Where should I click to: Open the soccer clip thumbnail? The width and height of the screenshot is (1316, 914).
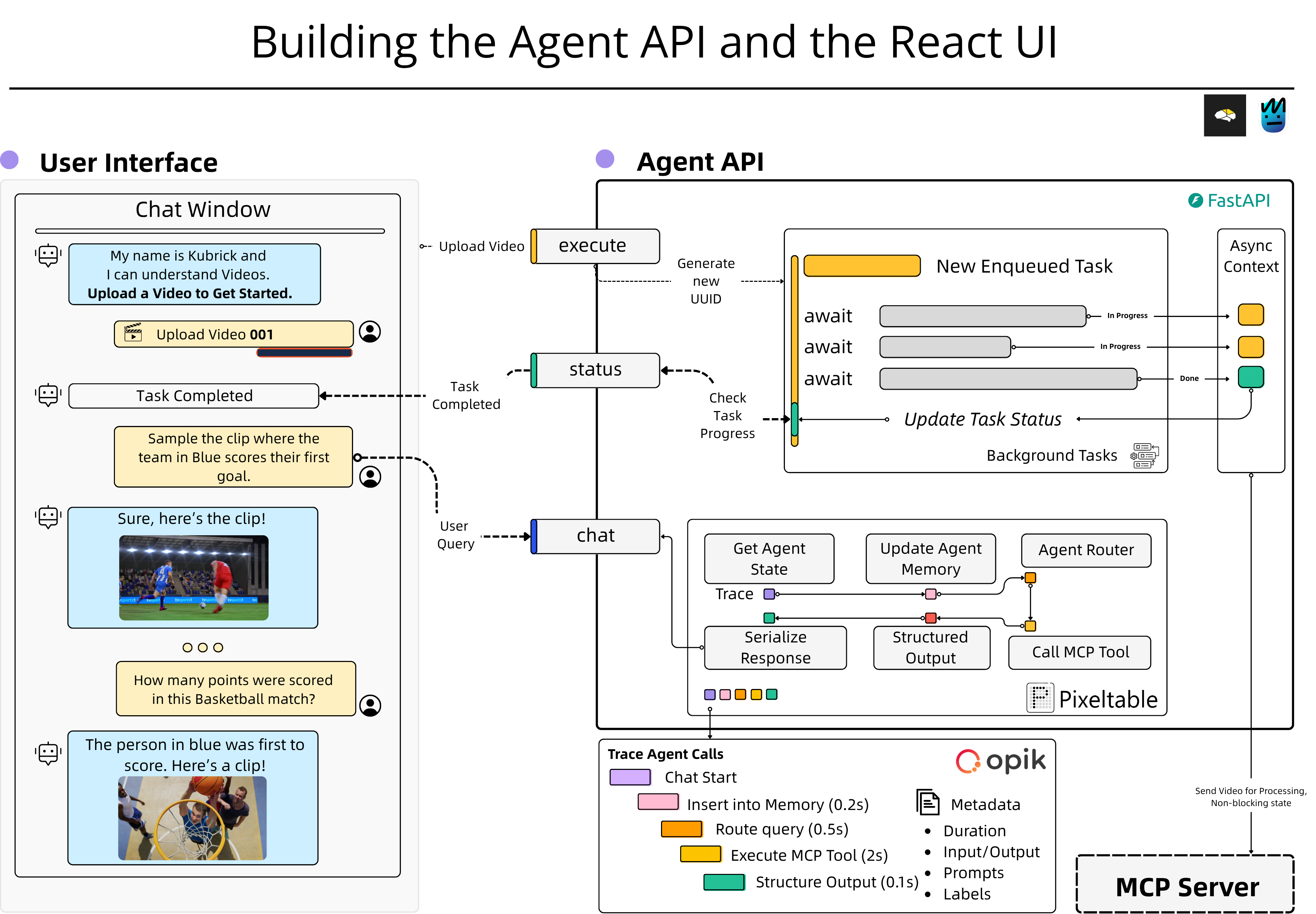click(193, 577)
